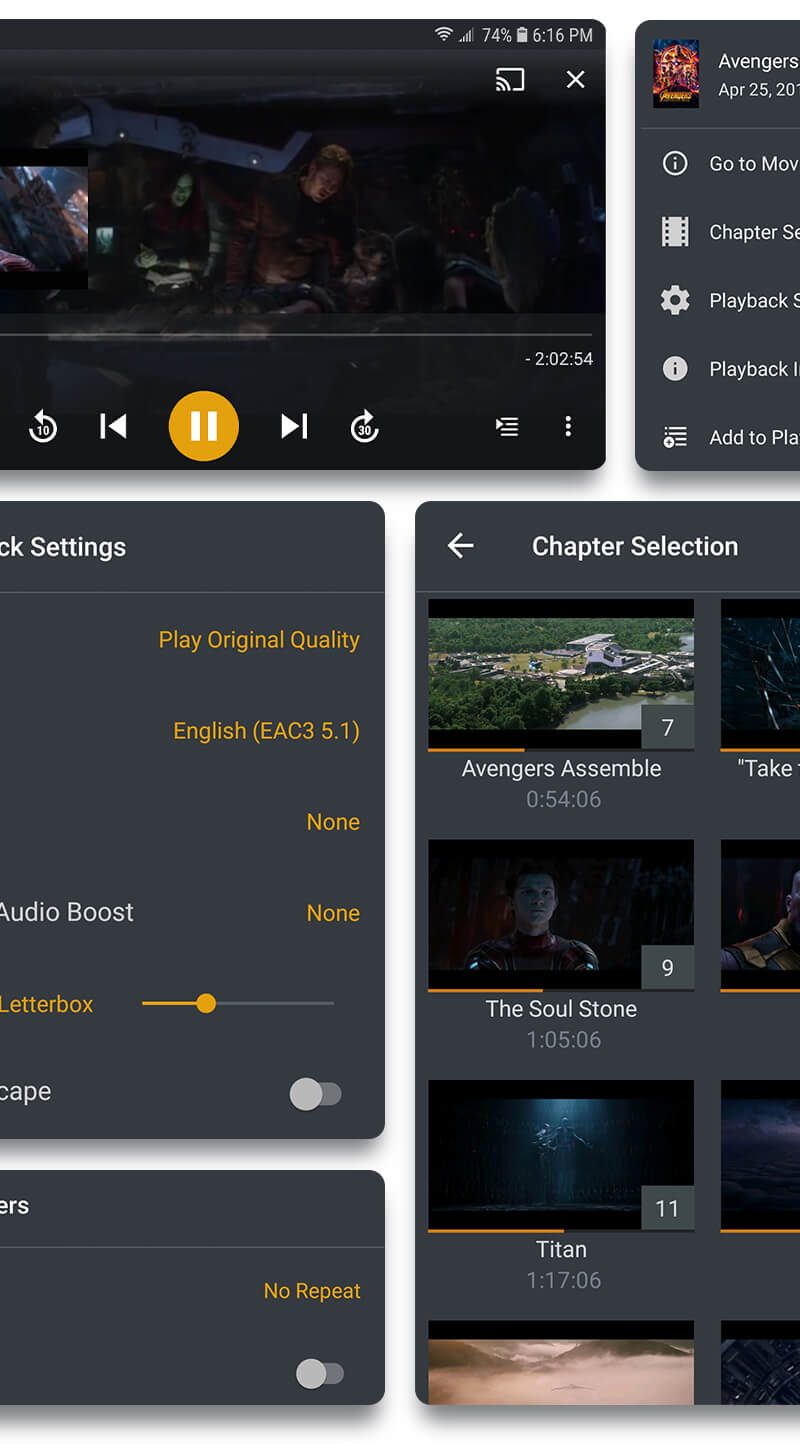Click the video progress seek bar
The image size is (800, 1444).
pos(296,334)
